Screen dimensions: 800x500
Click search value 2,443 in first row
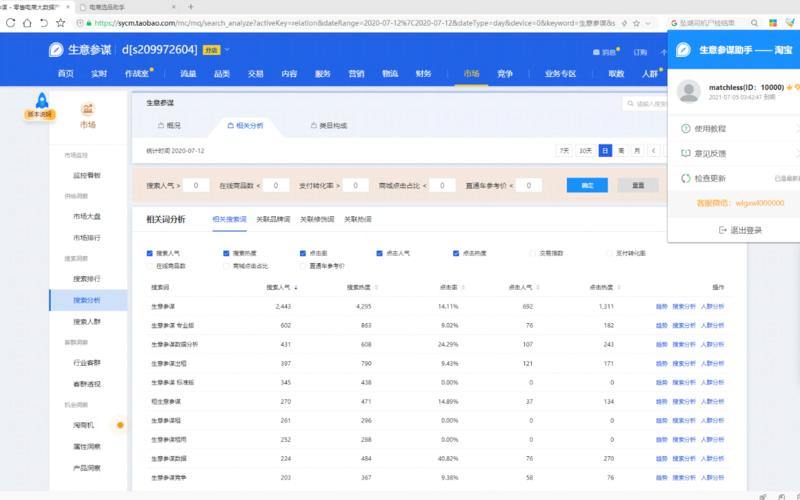click(x=283, y=307)
